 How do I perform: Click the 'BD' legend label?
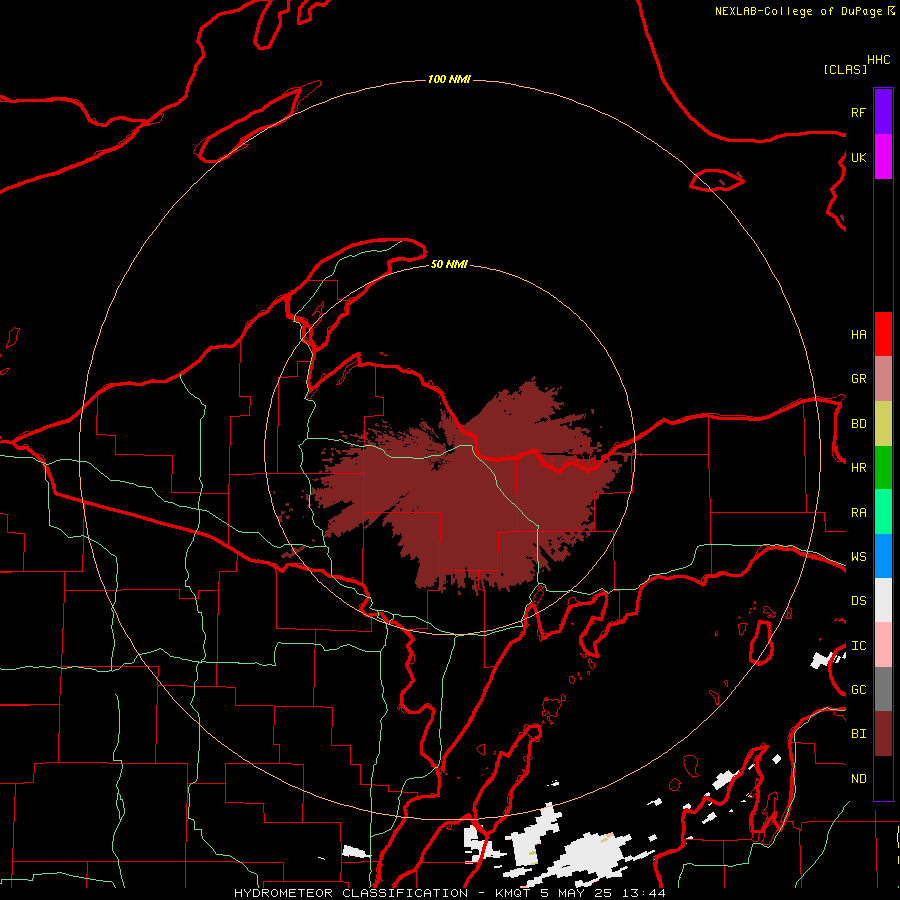point(858,424)
